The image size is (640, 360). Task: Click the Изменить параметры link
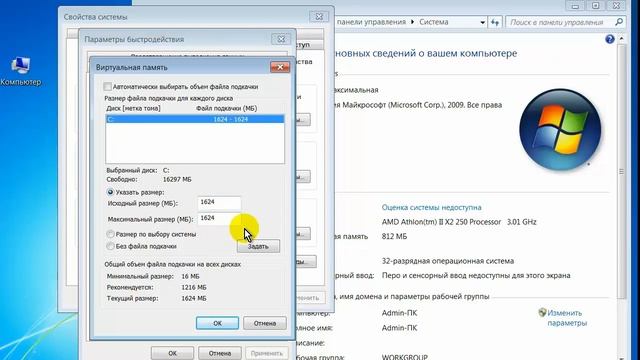(567, 318)
